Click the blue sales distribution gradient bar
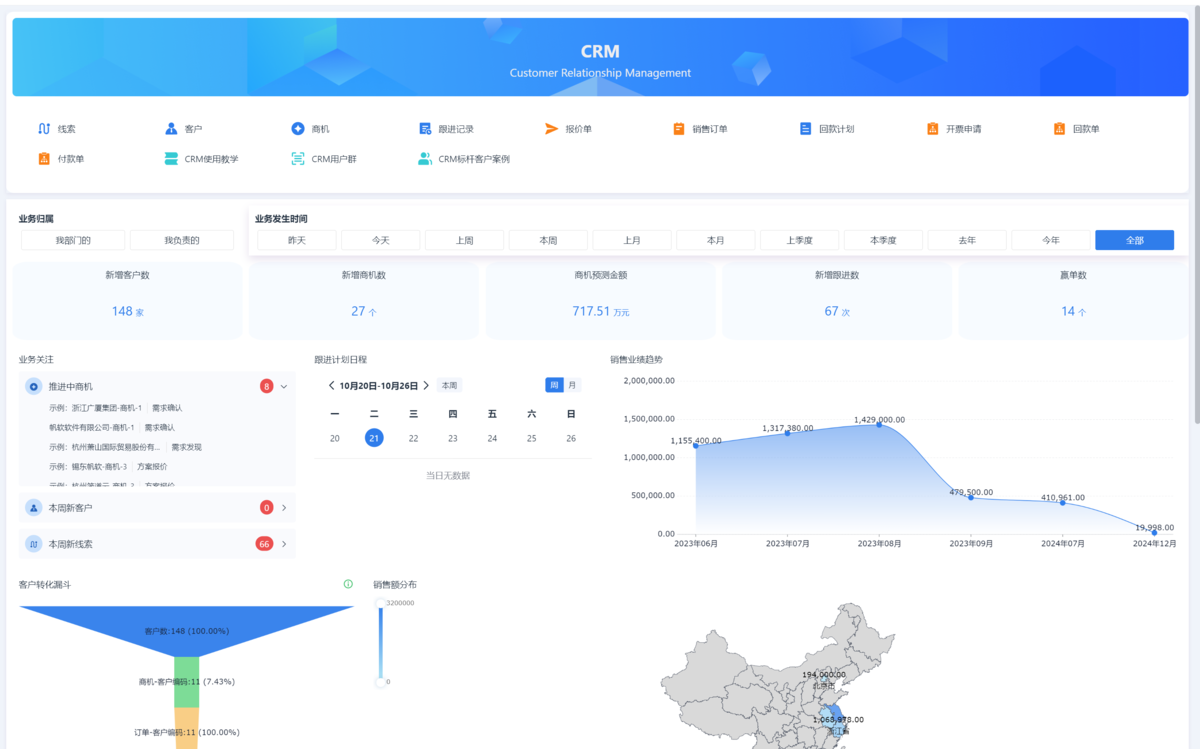The width and height of the screenshot is (1200, 749). 380,642
